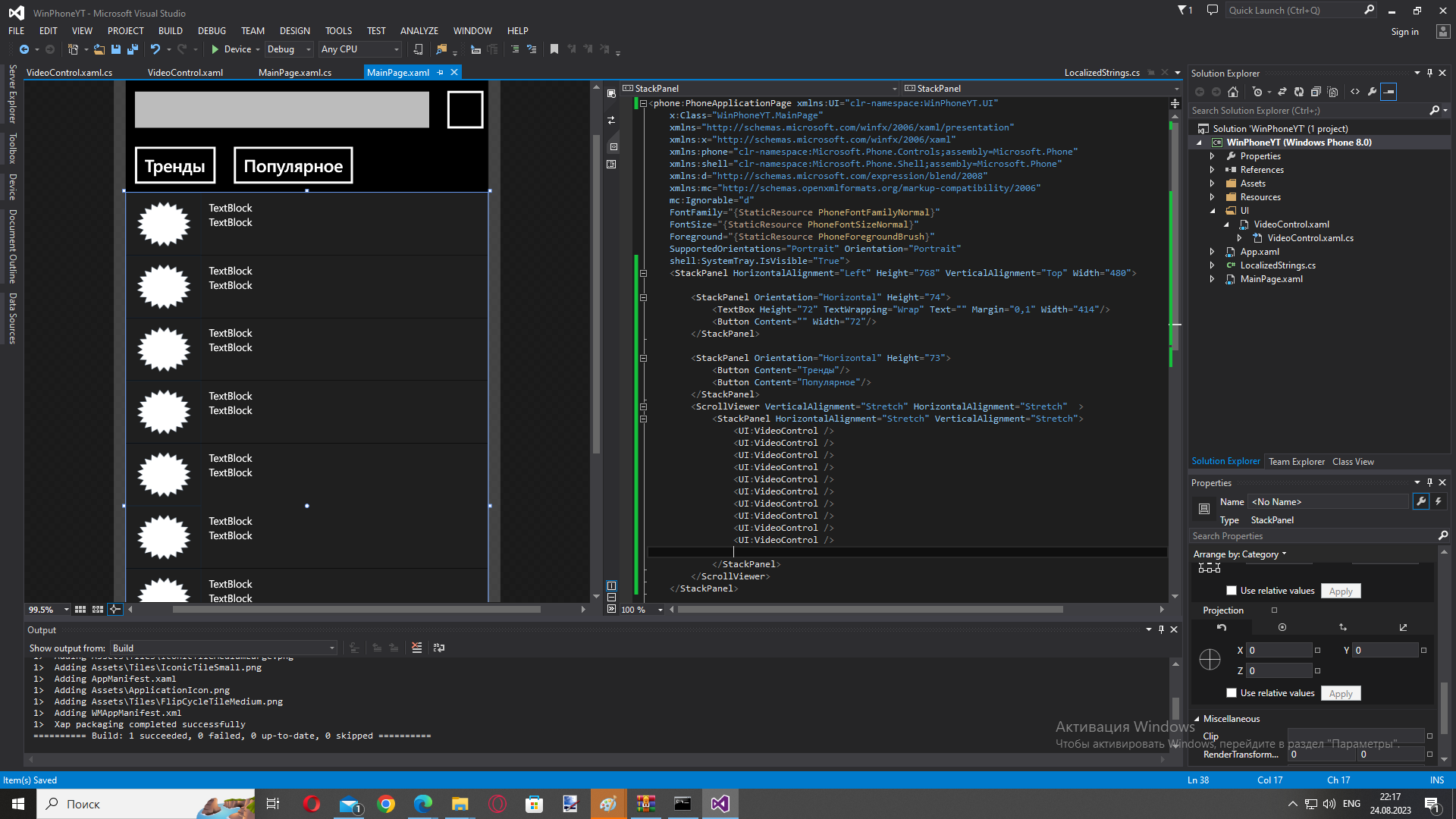The width and height of the screenshot is (1456, 819).
Task: Click the property marker next to Clip
Action: [x=1429, y=736]
